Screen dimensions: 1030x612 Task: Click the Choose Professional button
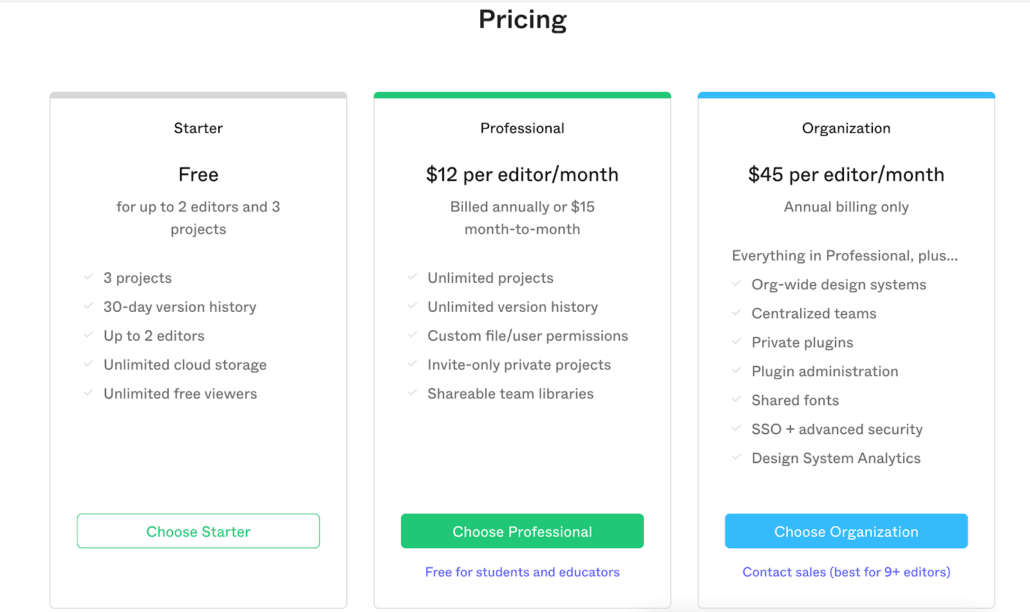pos(522,531)
